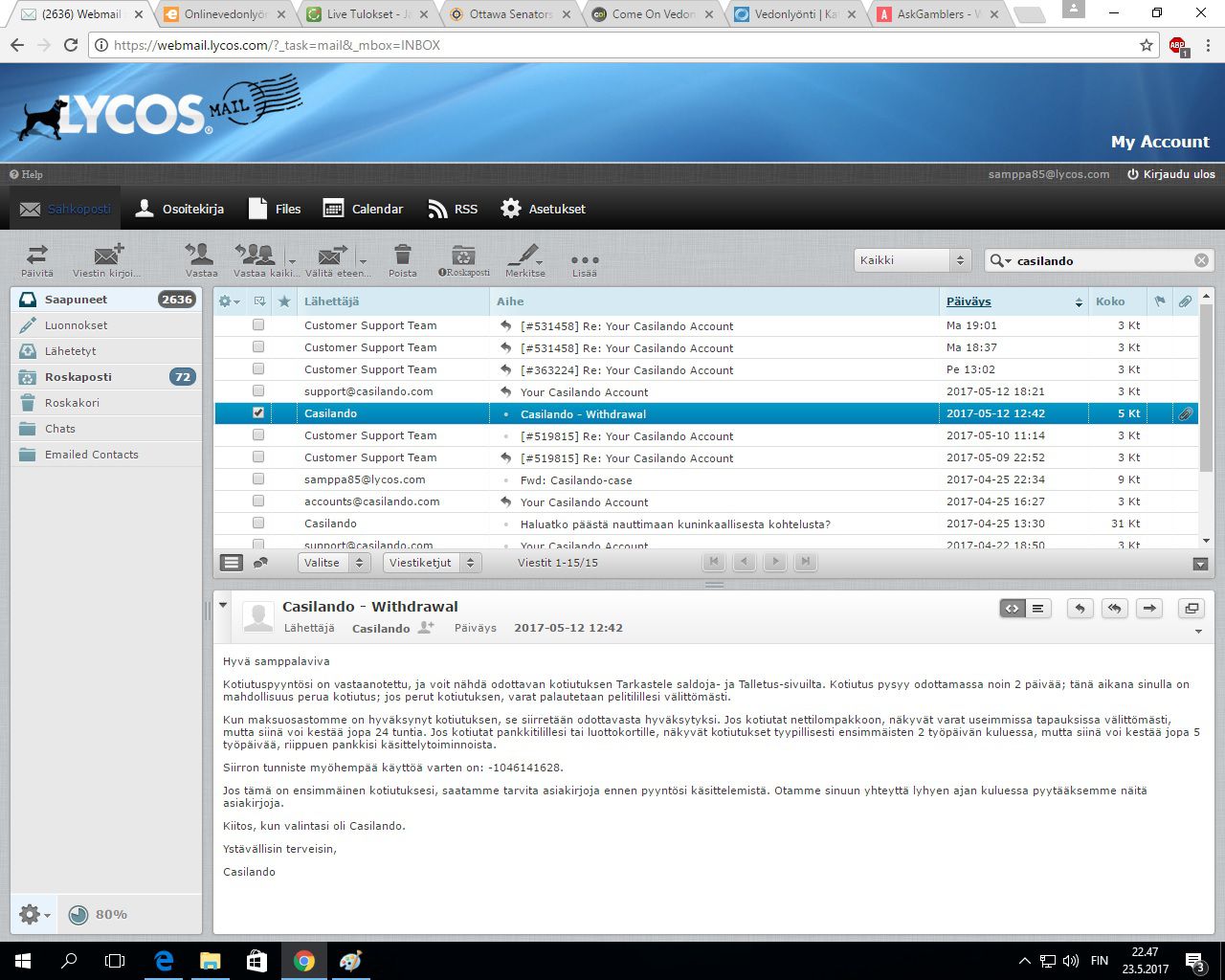Compose a new message (Viestin kirjoi...)

[107, 259]
